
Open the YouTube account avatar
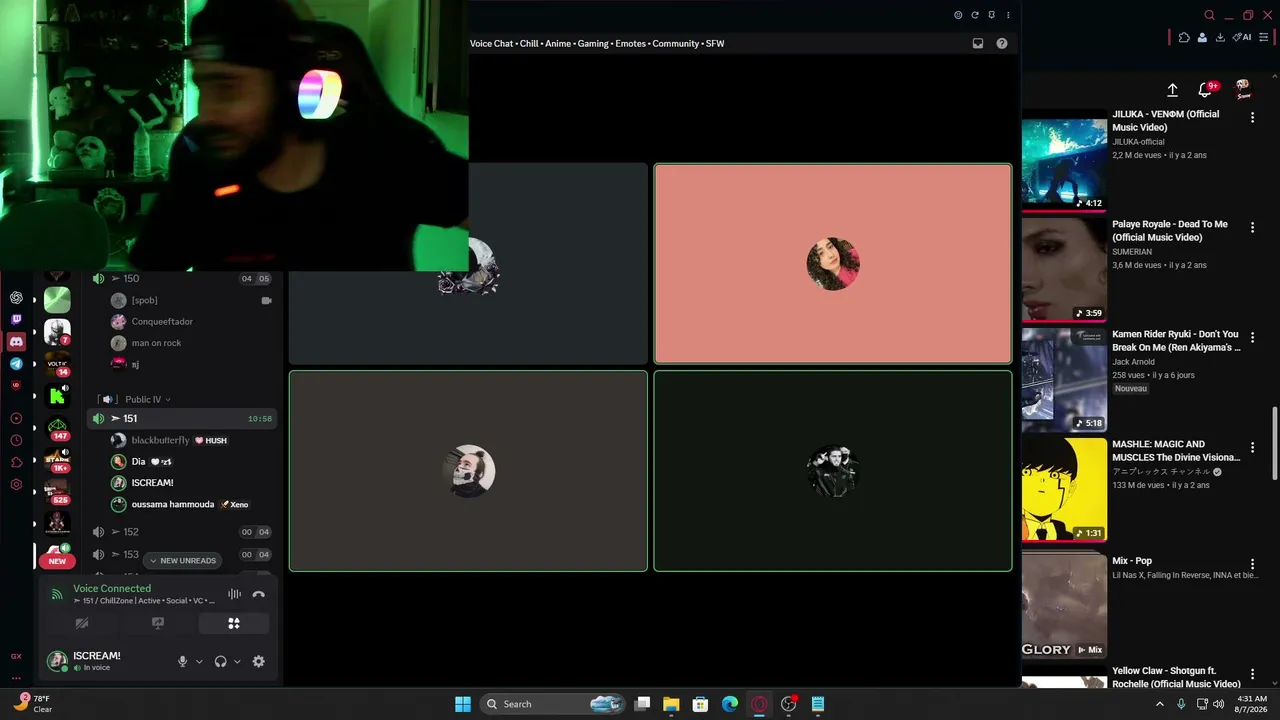pos(1243,90)
